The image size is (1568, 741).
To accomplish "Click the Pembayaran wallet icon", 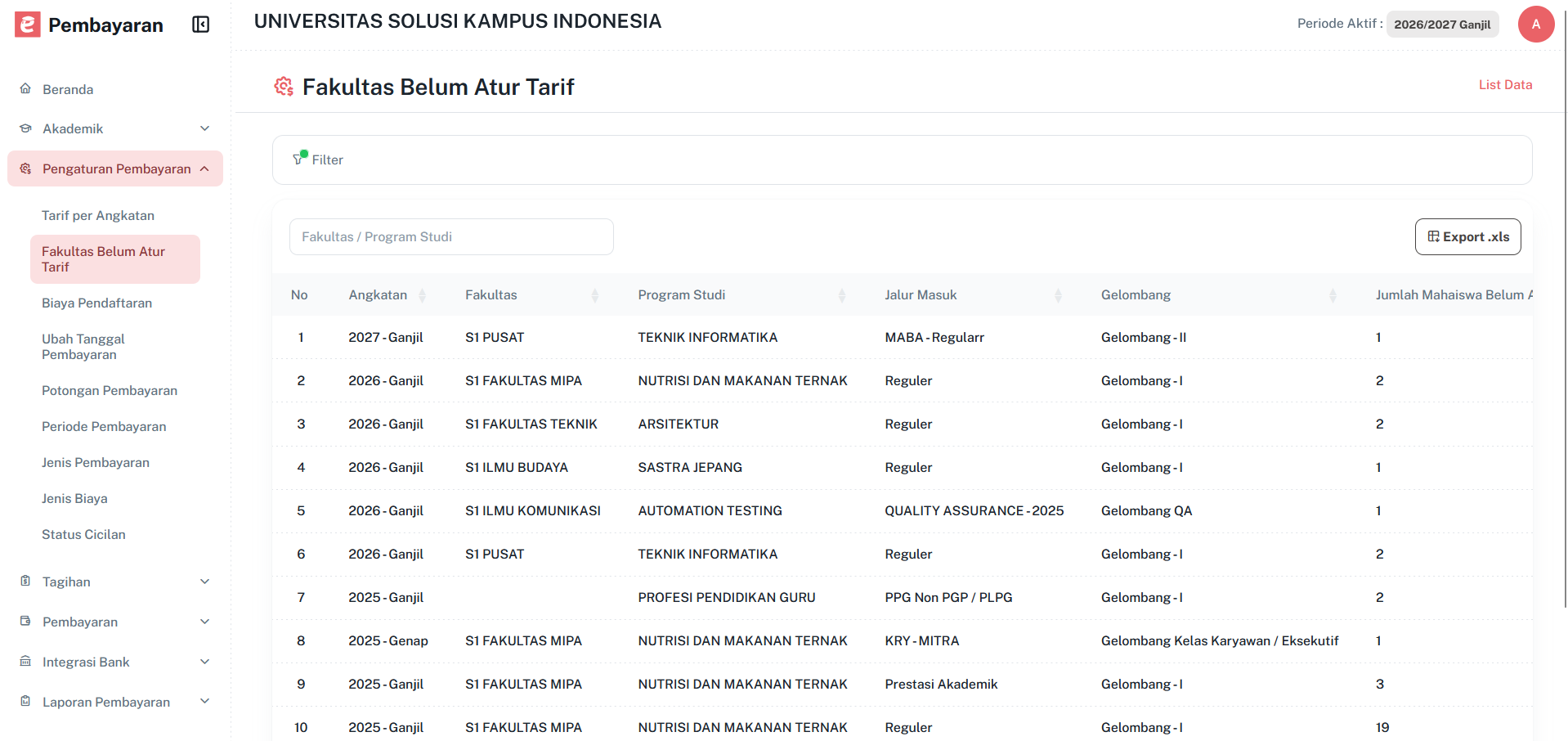I will click(25, 622).
